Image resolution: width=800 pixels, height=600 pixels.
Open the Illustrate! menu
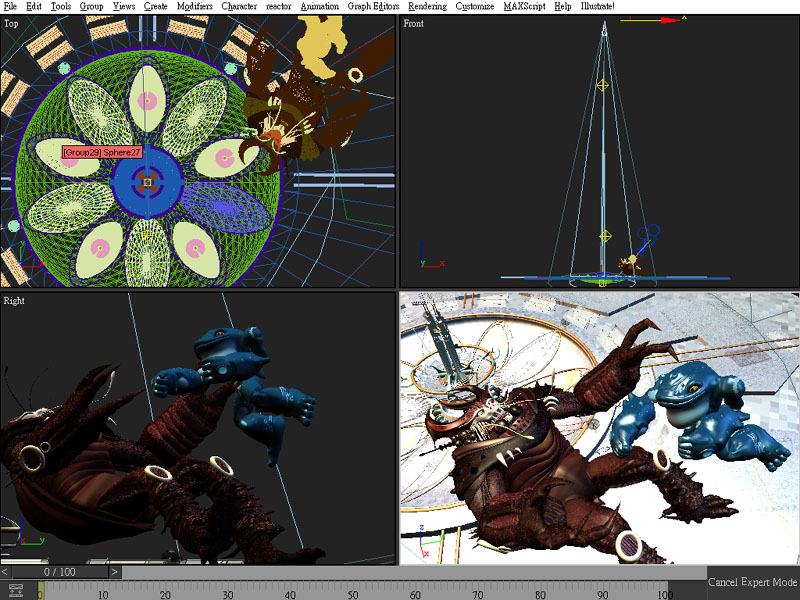(x=597, y=6)
